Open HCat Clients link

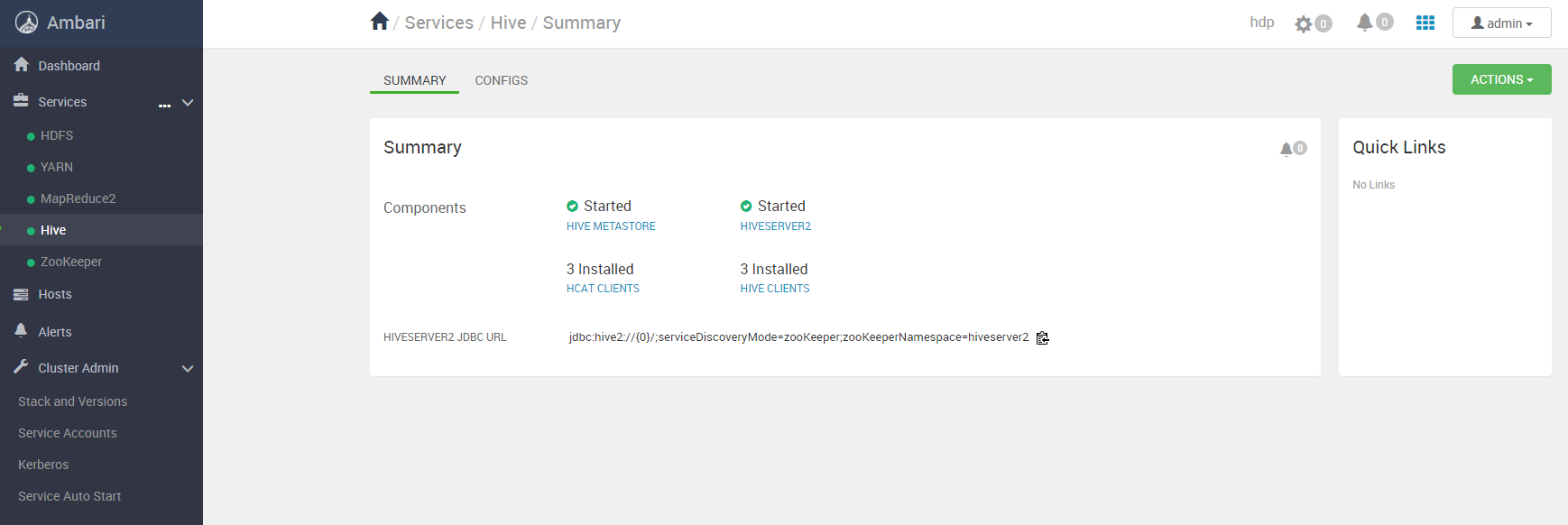[603, 289]
